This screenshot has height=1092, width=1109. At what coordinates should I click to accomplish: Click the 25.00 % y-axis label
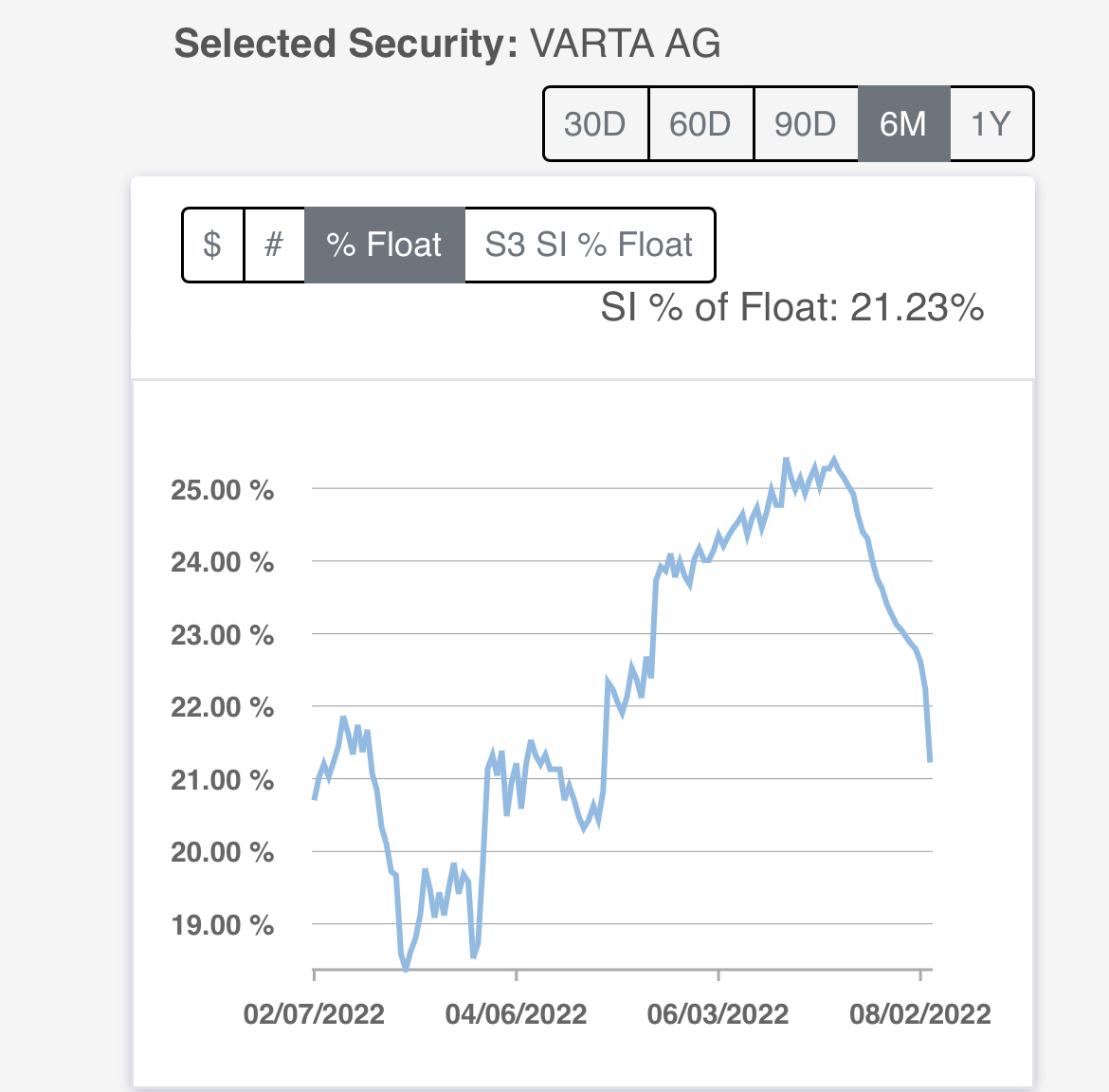coord(222,490)
